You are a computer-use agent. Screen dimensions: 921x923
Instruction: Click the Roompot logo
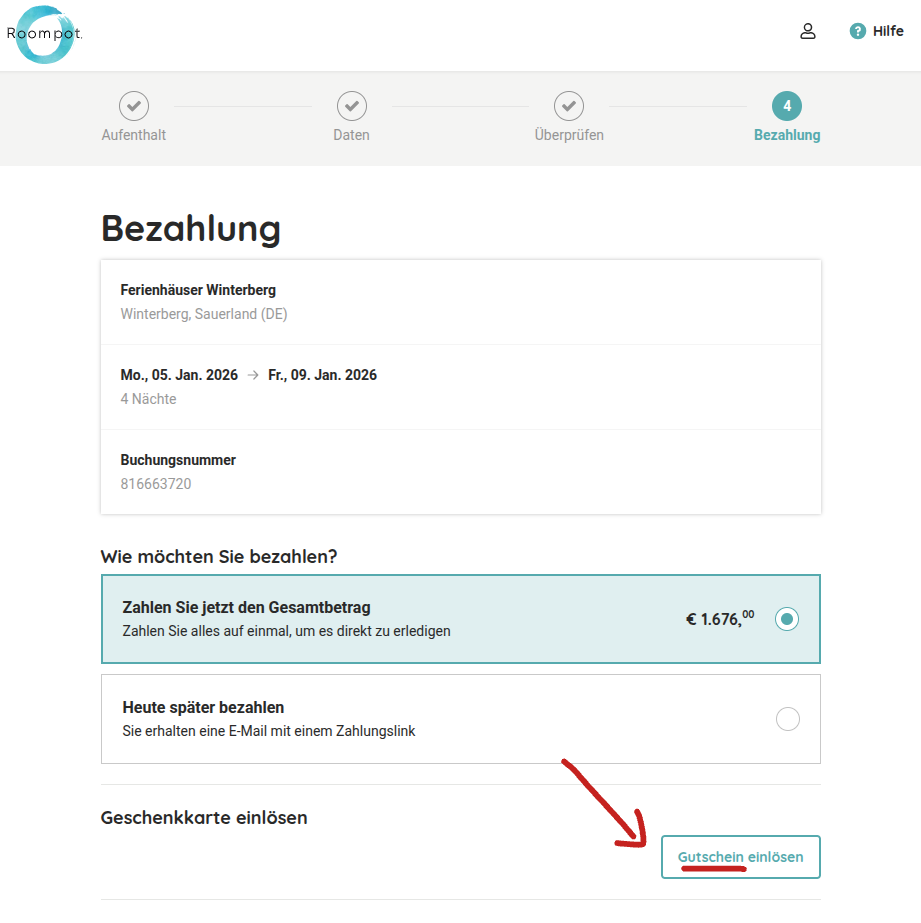[43, 35]
